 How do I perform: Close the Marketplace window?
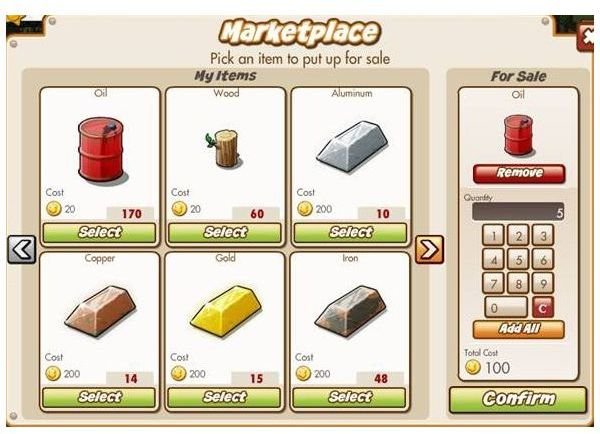[x=587, y=37]
